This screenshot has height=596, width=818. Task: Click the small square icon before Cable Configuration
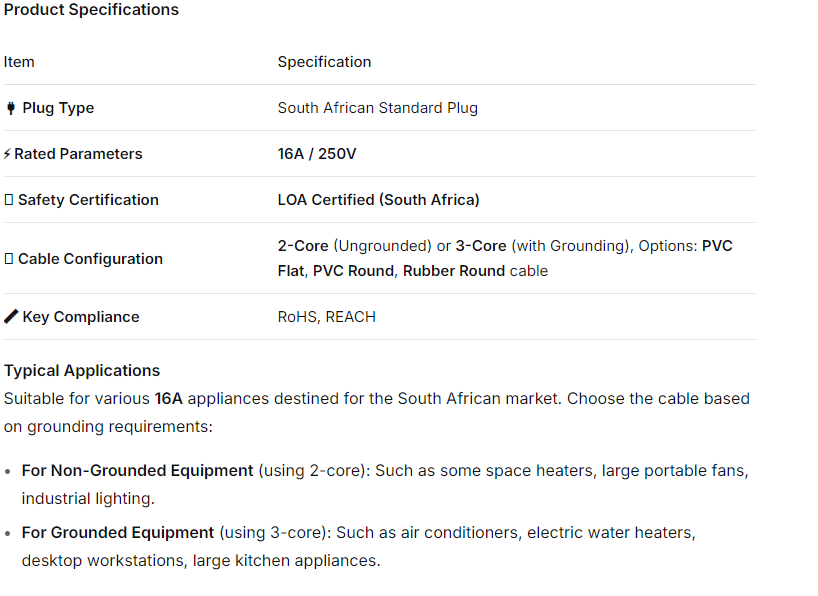pyautogui.click(x=8, y=259)
